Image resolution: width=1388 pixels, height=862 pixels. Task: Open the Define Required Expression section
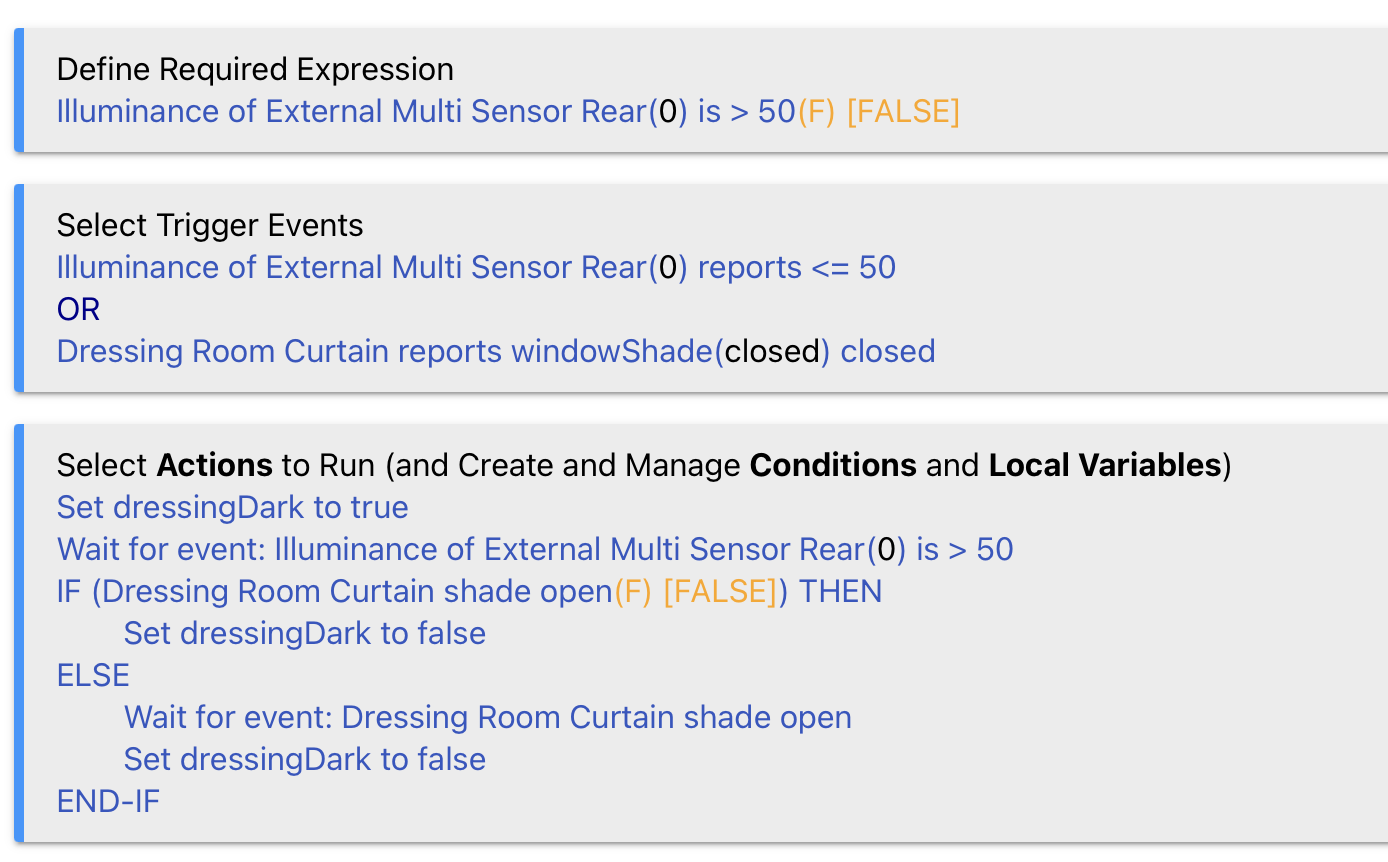click(x=255, y=69)
